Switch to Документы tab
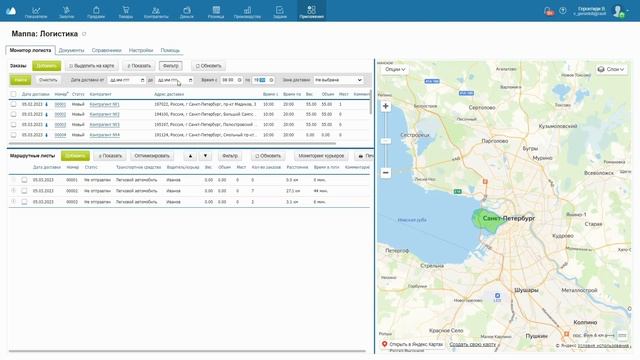 pos(71,50)
